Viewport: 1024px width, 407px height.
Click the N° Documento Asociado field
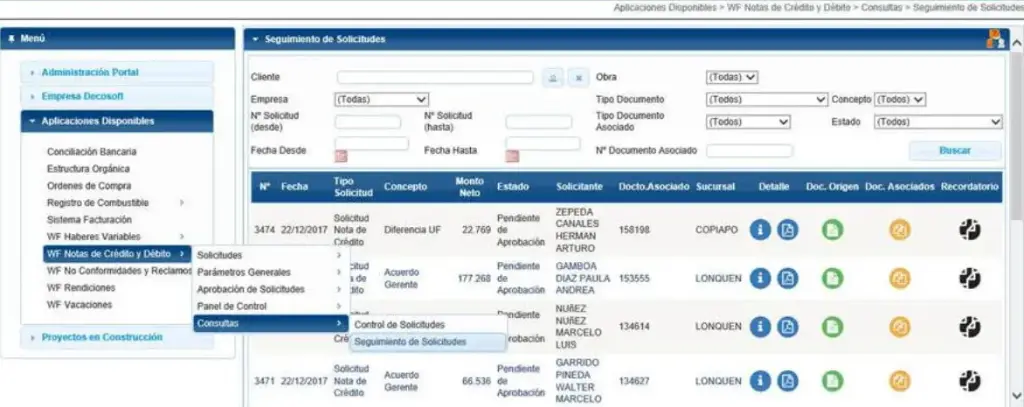[750, 151]
